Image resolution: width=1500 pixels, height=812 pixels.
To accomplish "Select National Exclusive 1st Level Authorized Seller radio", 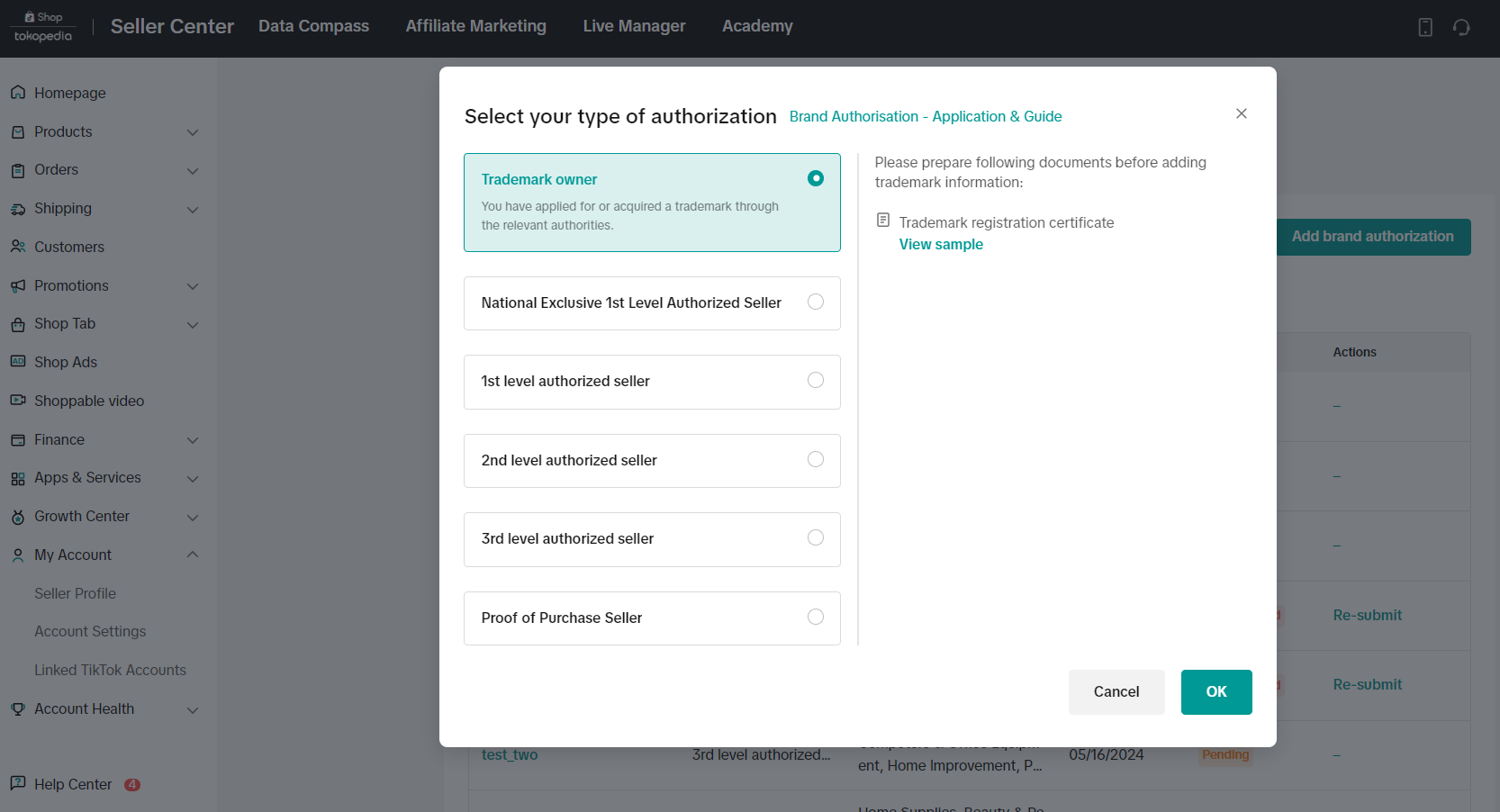I will (815, 302).
